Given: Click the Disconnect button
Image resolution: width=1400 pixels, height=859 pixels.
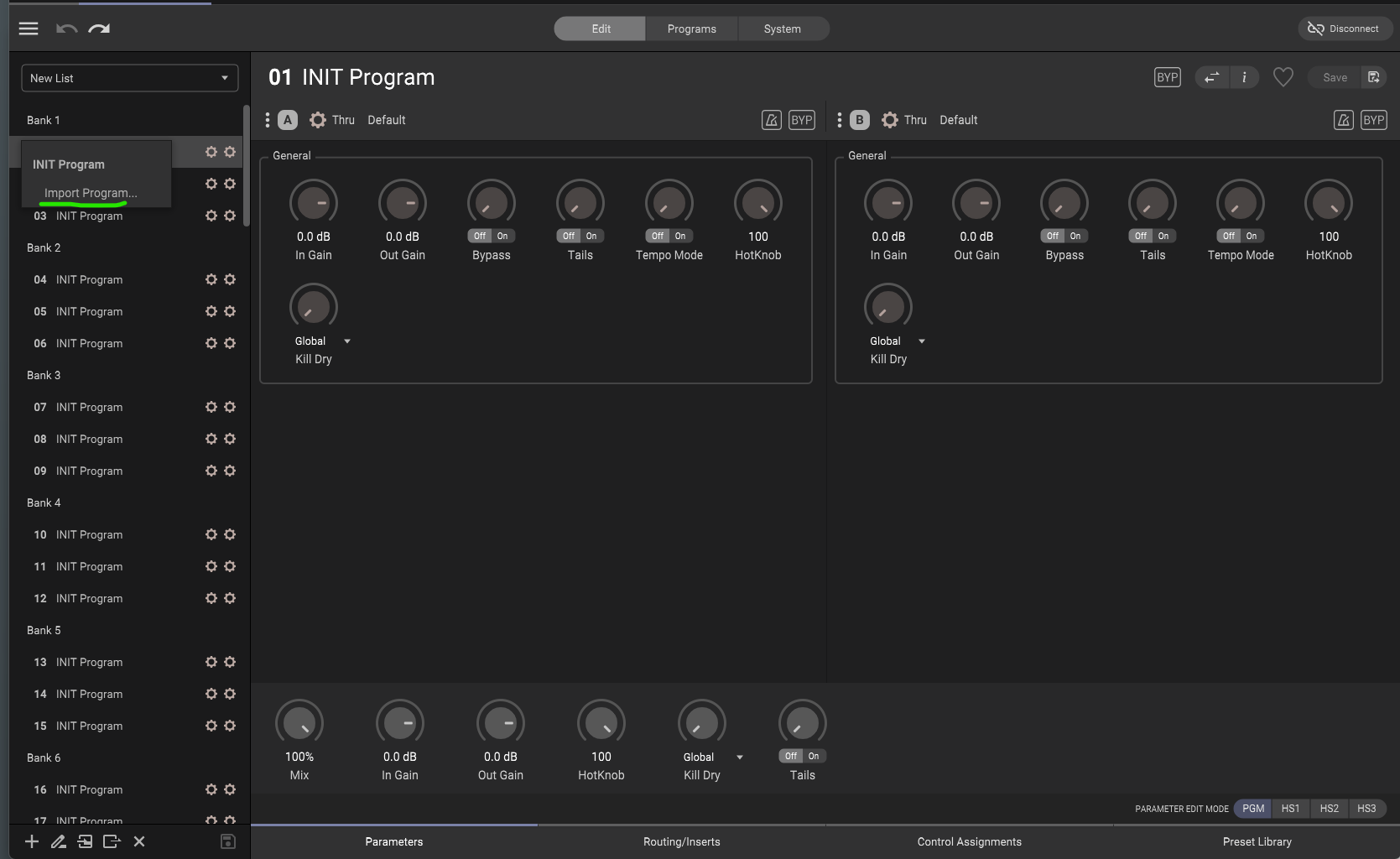Looking at the screenshot, I should [x=1344, y=29].
